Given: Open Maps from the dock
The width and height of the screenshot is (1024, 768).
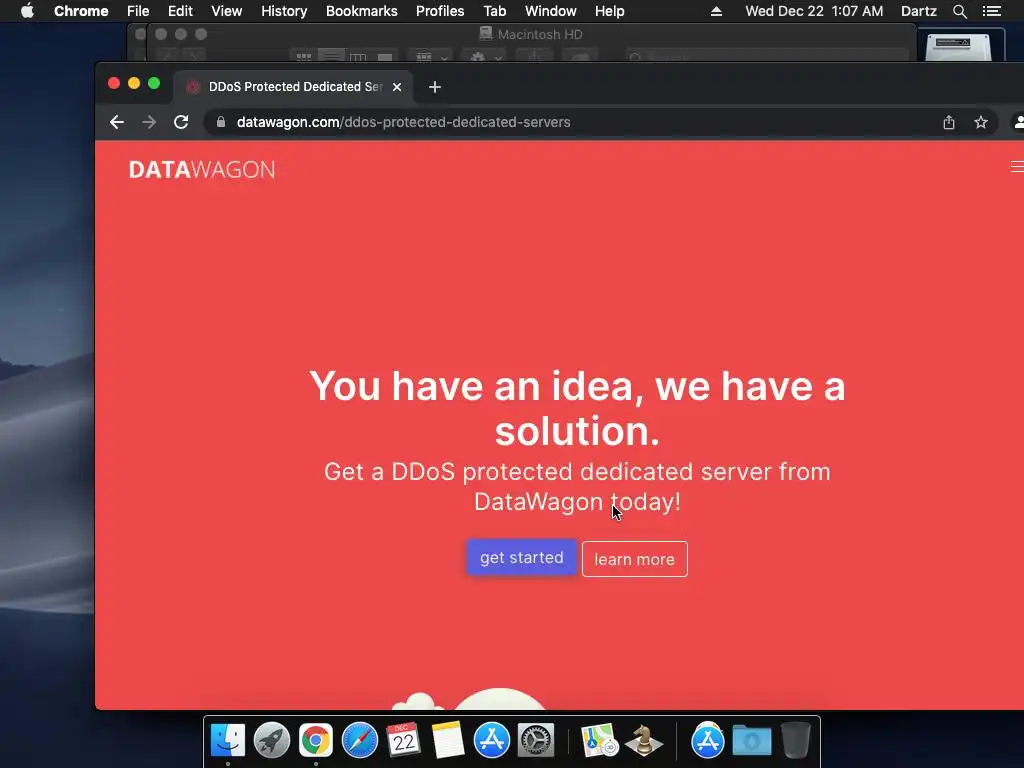Looking at the screenshot, I should (600, 741).
